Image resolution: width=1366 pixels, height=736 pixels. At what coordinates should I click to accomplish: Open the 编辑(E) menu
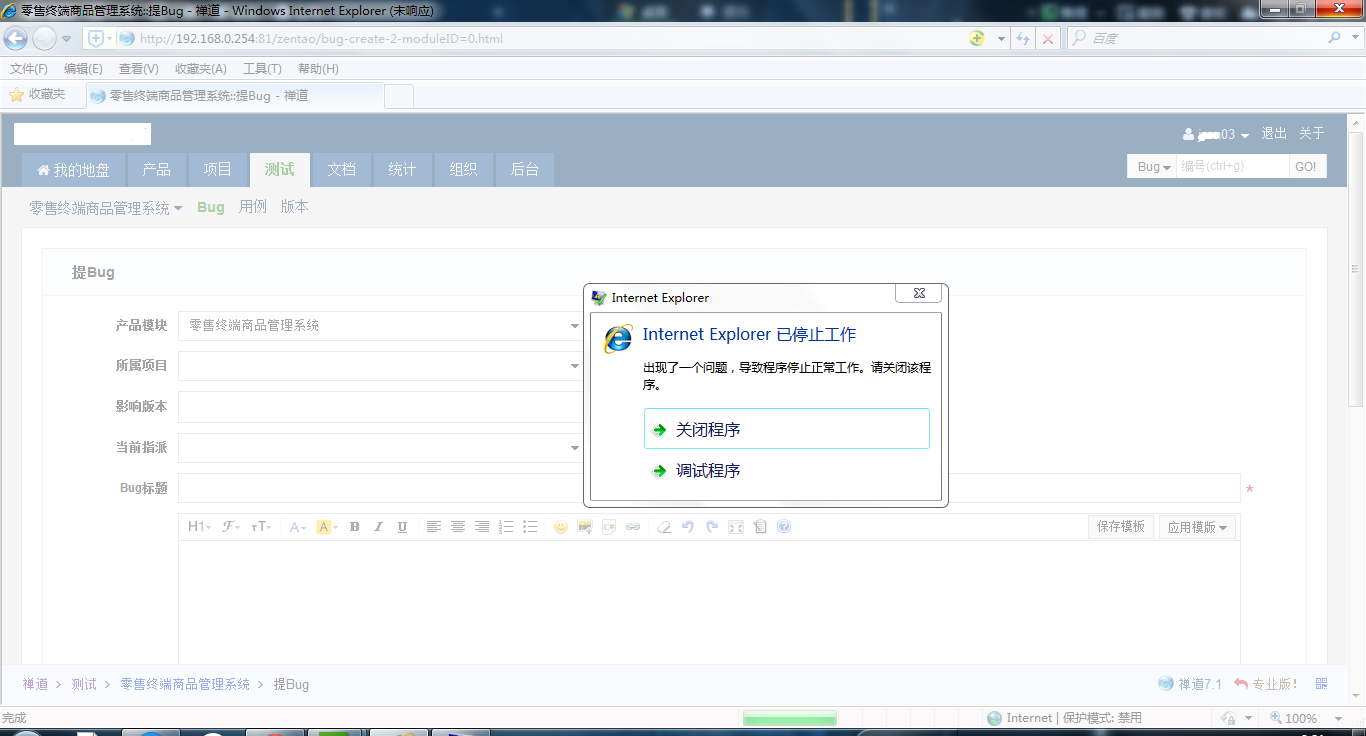83,69
